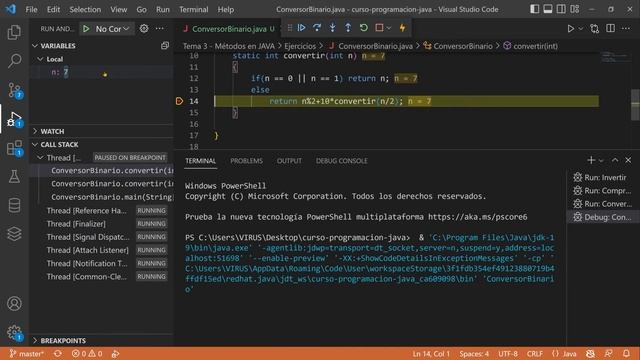
Task: Open the run button dropdown arrow
Action: 581,29
